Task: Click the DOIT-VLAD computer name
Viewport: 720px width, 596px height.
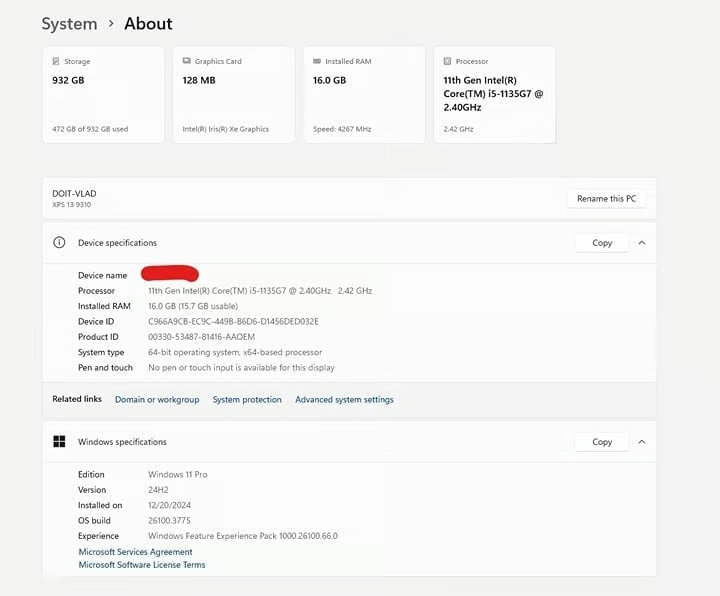Action: 74,193
